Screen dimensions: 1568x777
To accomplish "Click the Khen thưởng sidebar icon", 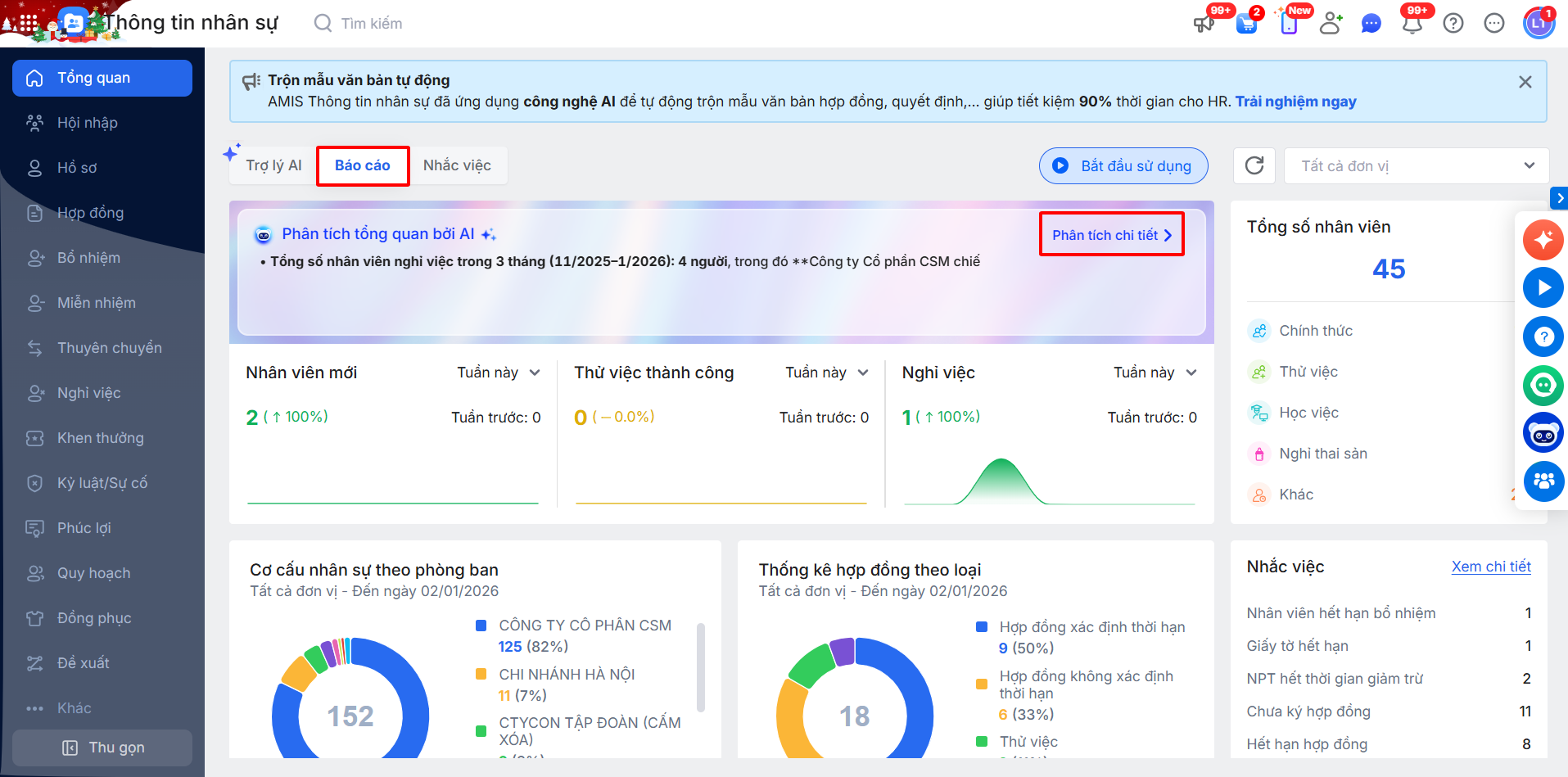I will click(35, 438).
